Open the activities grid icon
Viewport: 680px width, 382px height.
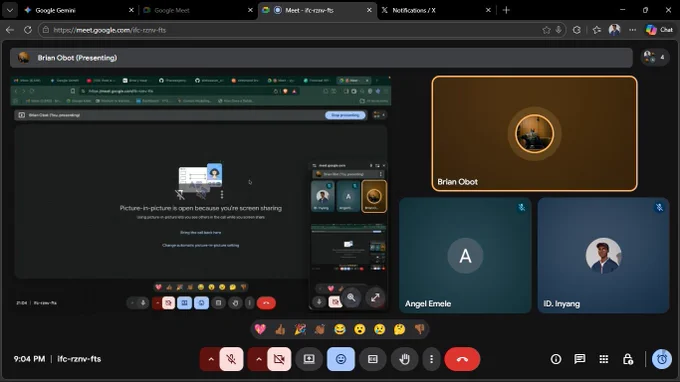(x=604, y=359)
